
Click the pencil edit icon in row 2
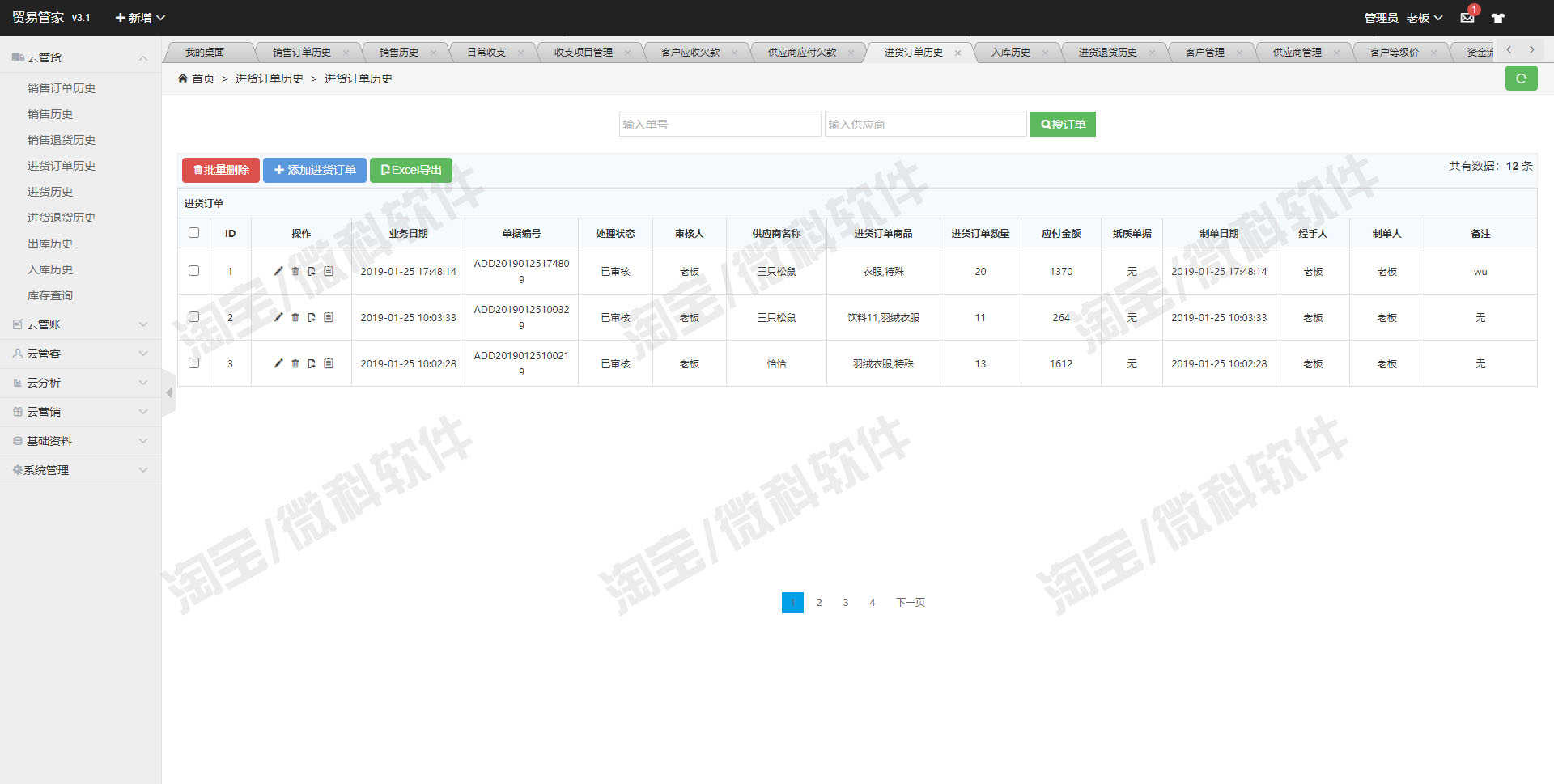tap(278, 317)
